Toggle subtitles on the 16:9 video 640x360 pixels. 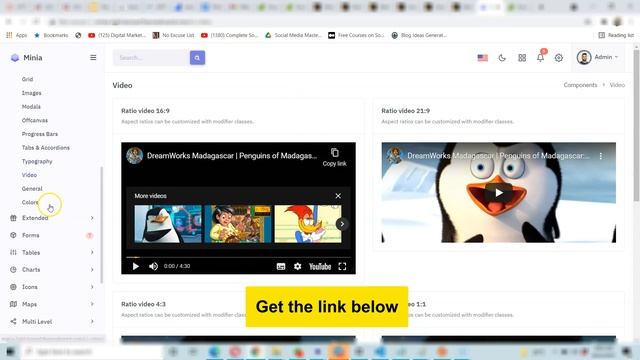pos(281,267)
